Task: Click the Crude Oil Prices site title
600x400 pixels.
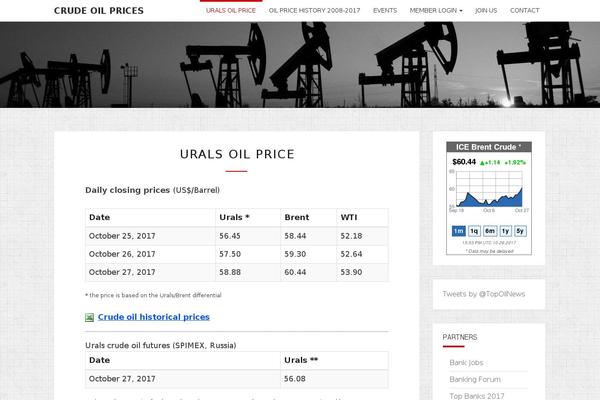Action: coord(99,11)
